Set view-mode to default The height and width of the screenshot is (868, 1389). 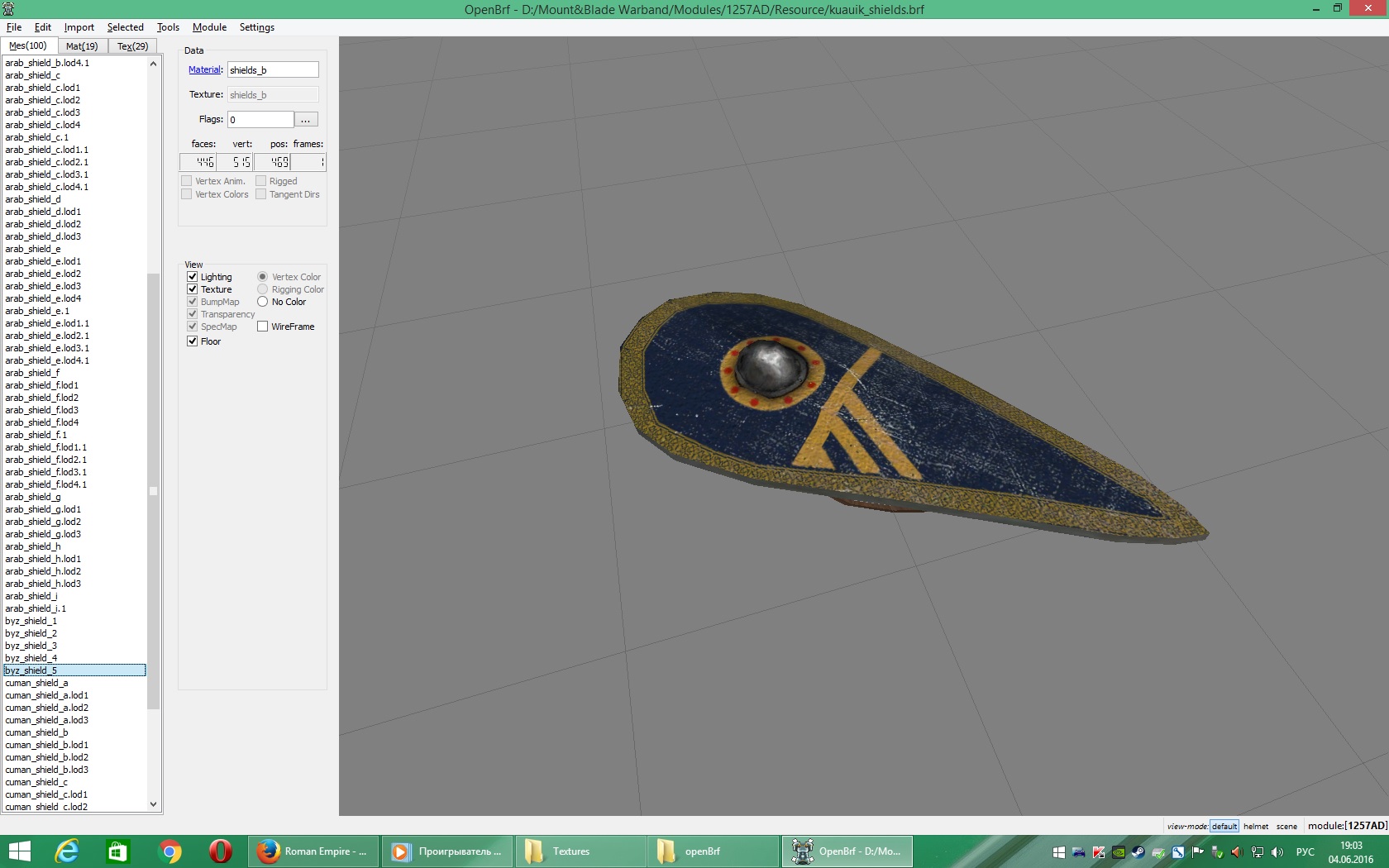tap(1224, 826)
